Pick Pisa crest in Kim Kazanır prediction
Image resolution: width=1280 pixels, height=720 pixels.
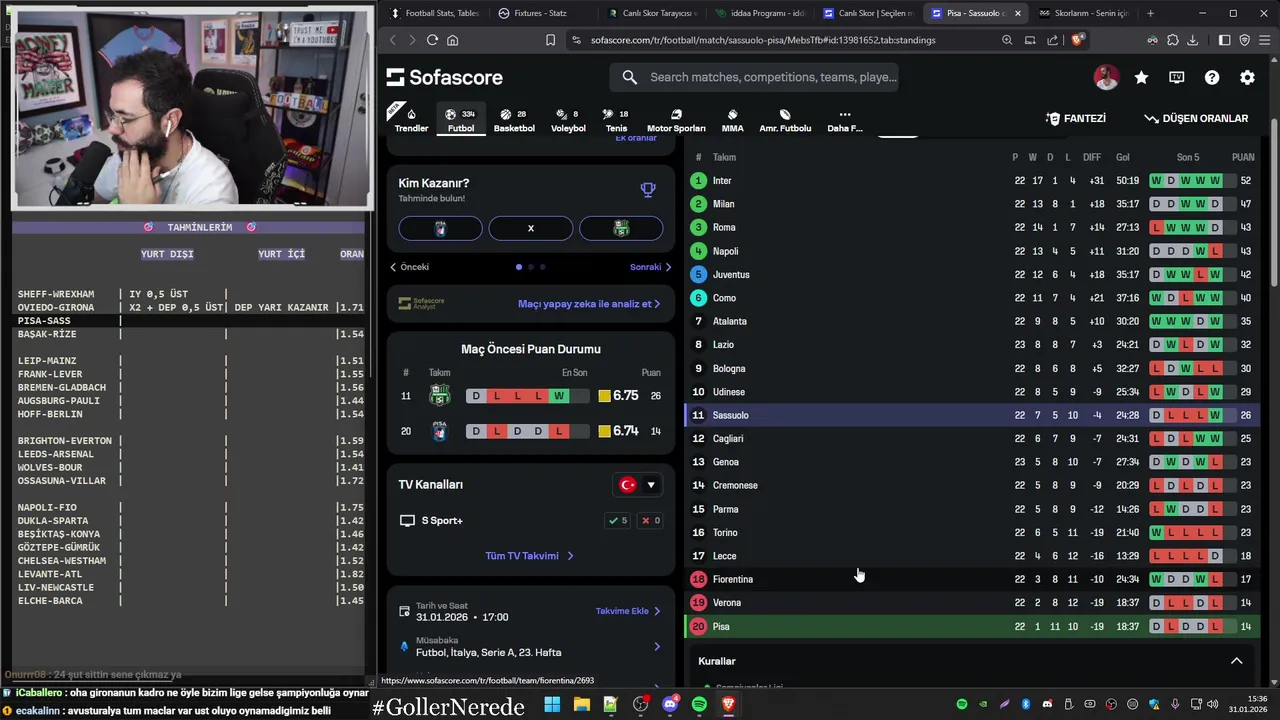tap(440, 228)
